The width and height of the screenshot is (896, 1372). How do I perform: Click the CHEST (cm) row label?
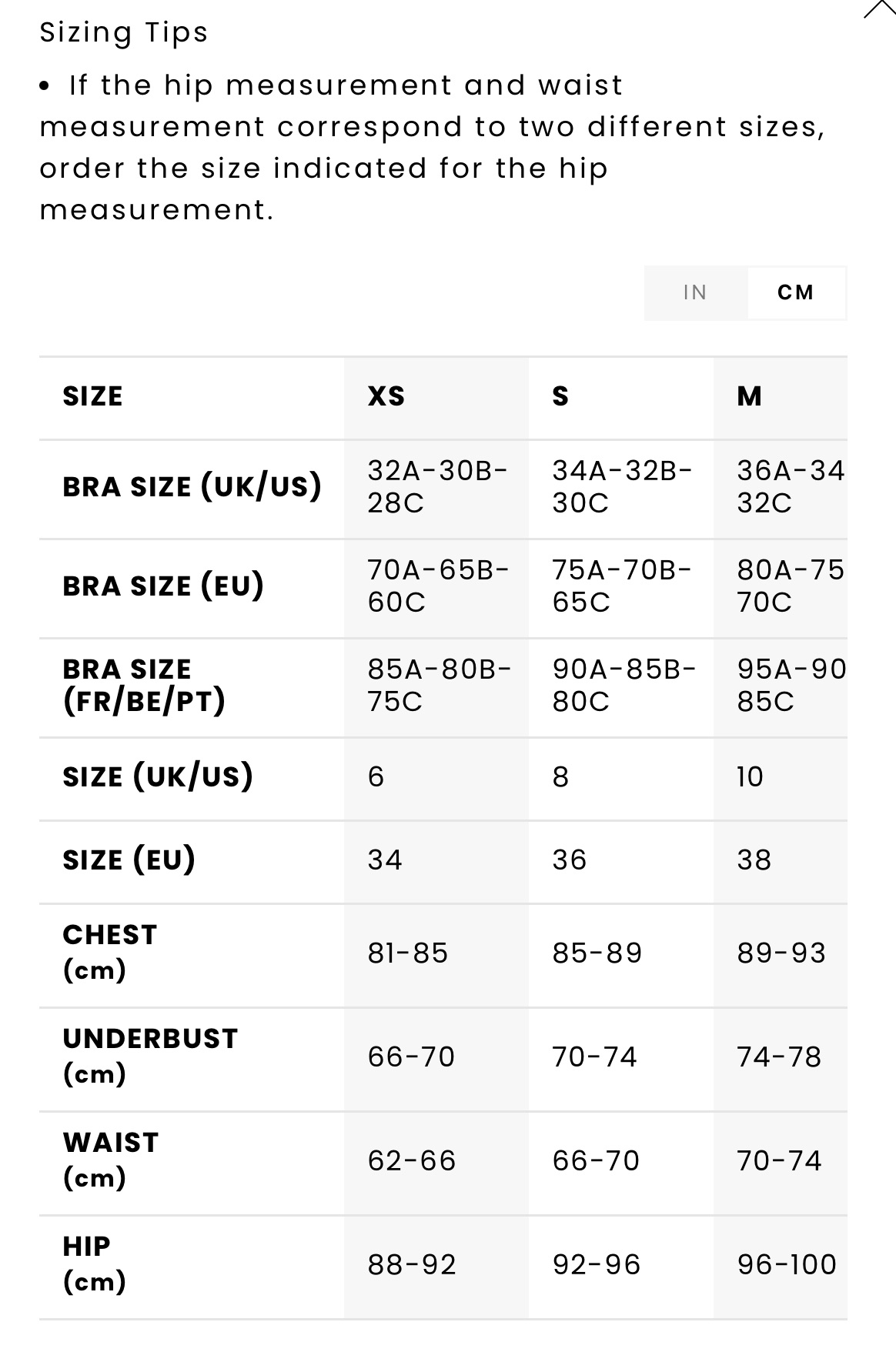[x=110, y=952]
